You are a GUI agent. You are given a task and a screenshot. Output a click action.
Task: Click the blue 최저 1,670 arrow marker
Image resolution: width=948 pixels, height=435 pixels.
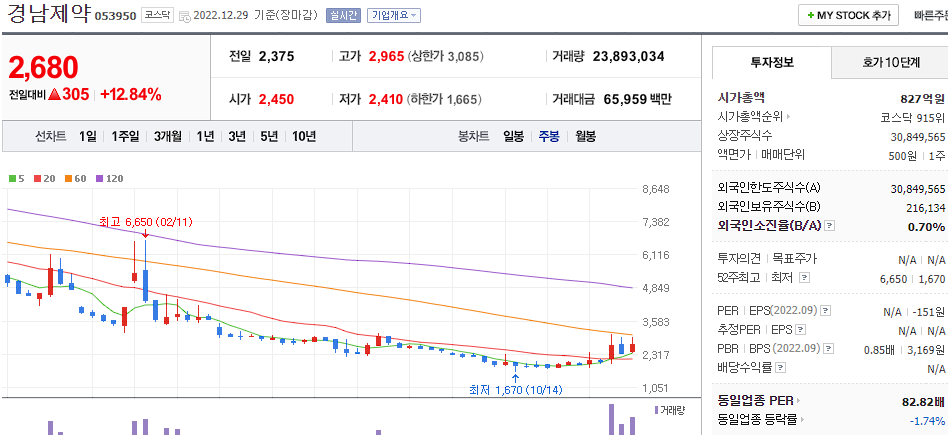[515, 379]
